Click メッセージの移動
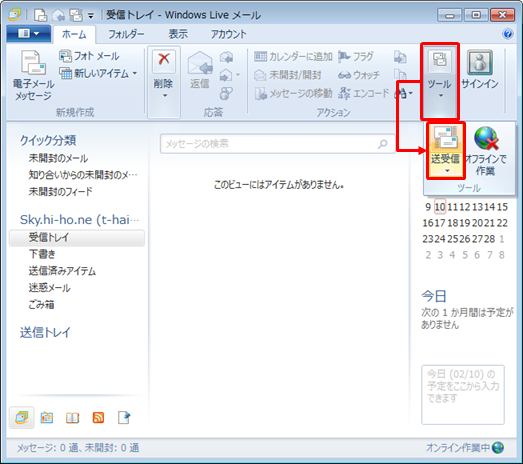The width and height of the screenshot is (523, 464). [293, 94]
